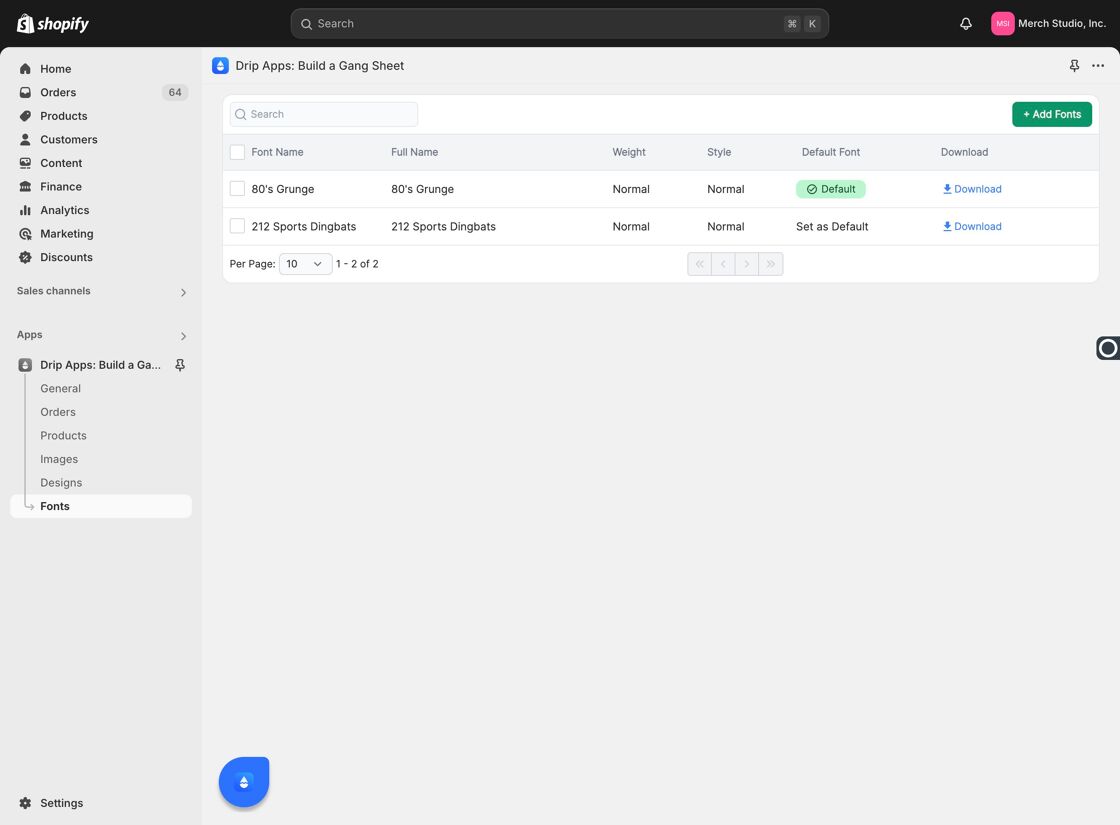
Task: Open the Designs subpage
Action: coord(61,483)
